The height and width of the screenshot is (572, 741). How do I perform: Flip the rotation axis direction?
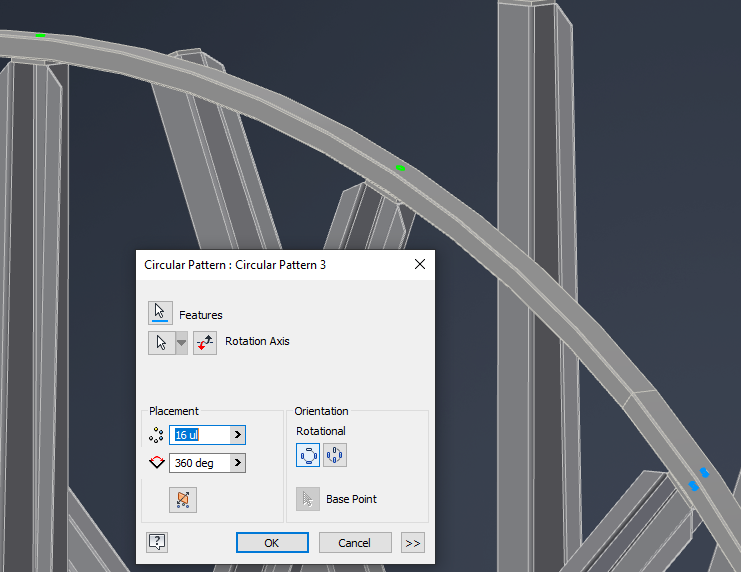pos(205,343)
